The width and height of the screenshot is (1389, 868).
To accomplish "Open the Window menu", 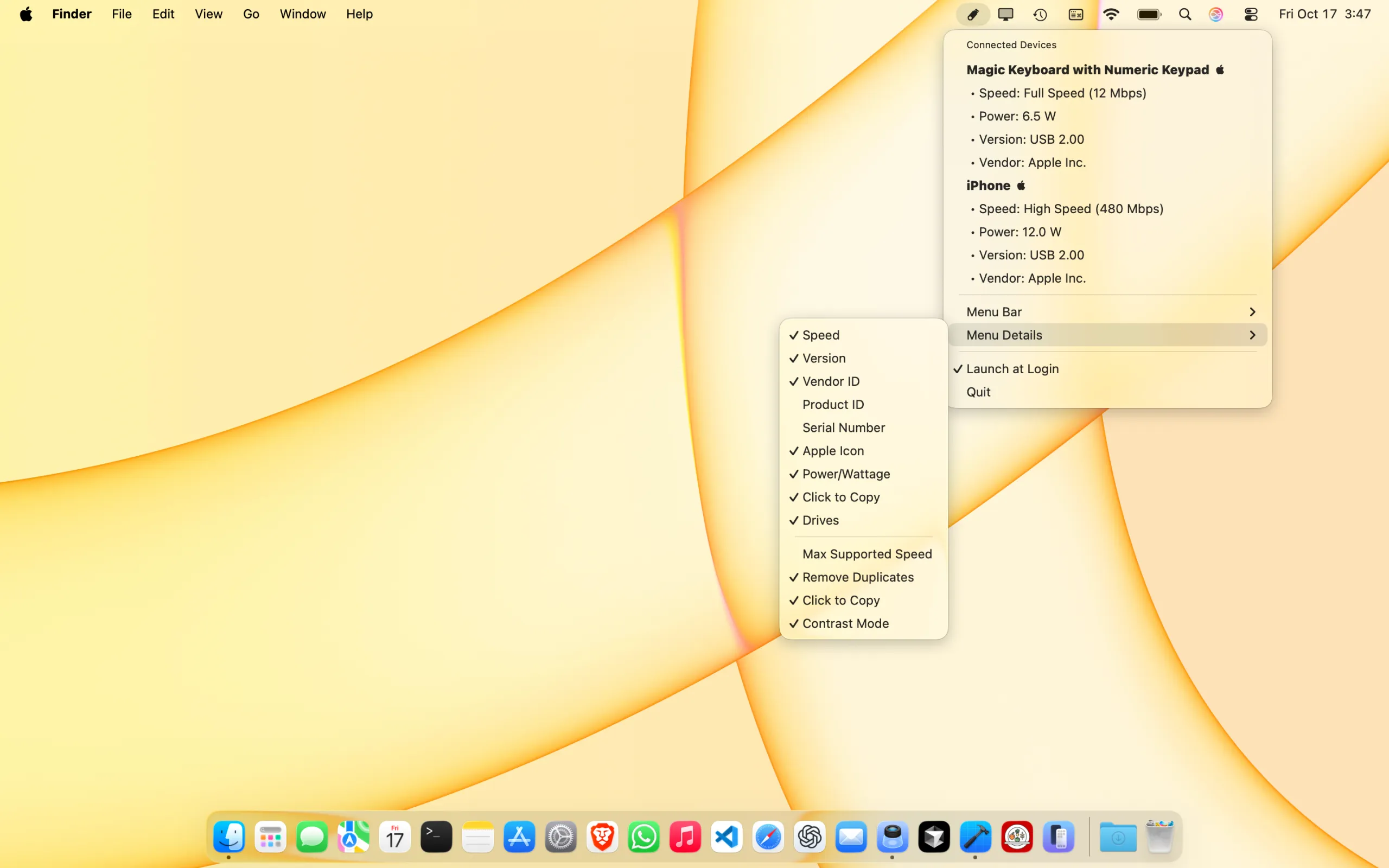I will point(302,14).
